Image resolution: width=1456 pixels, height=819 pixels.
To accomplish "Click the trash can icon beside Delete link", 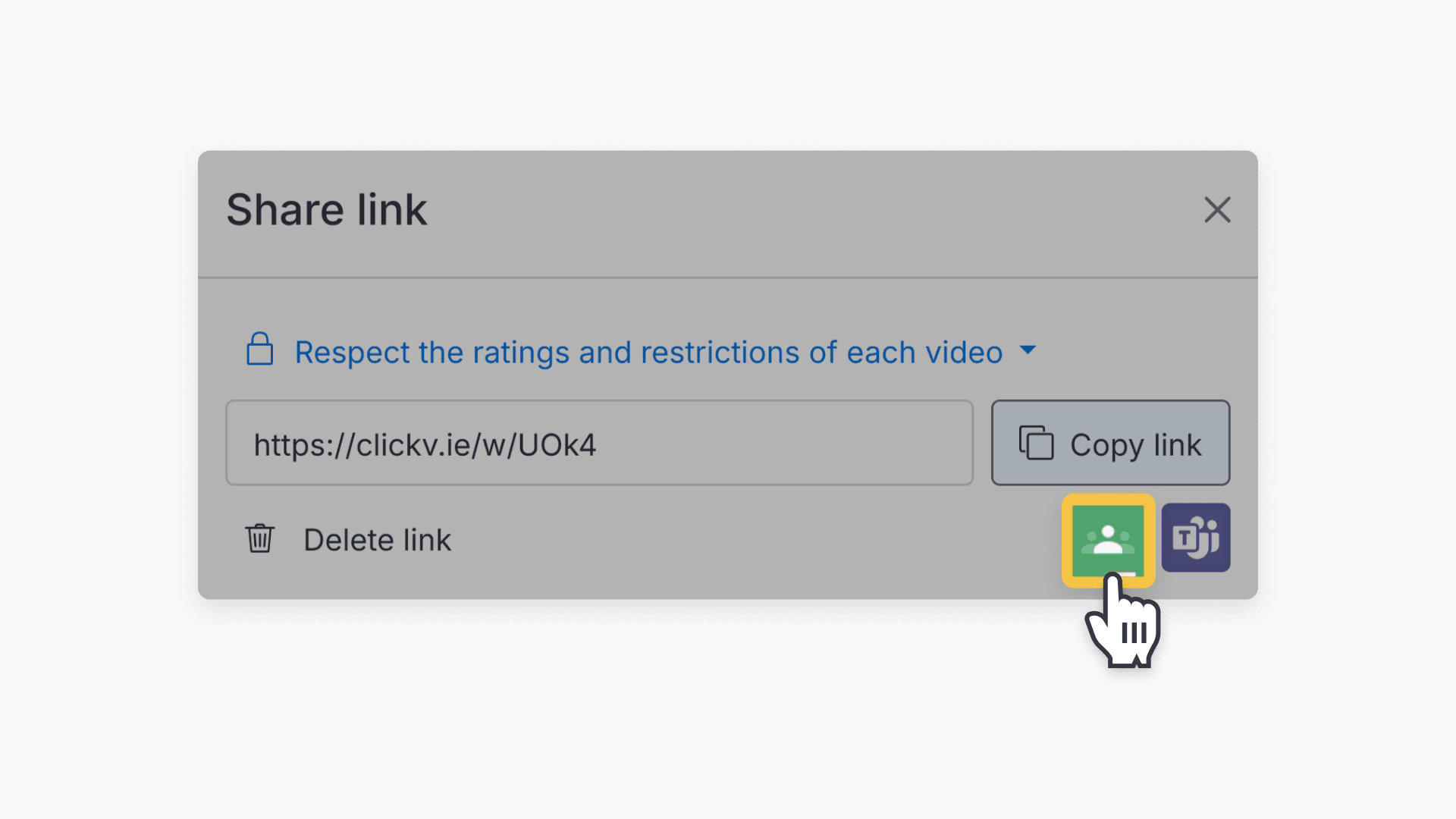I will tap(259, 538).
